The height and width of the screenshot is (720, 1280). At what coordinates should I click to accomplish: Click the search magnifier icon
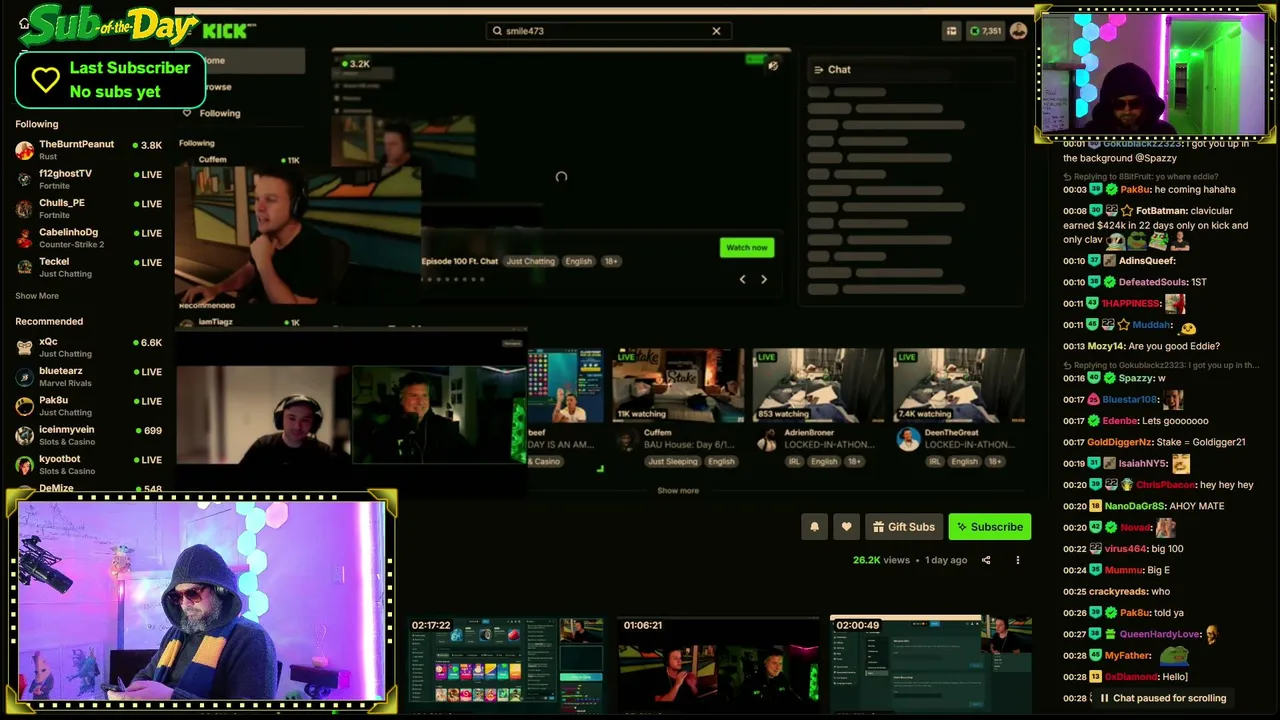[x=497, y=31]
